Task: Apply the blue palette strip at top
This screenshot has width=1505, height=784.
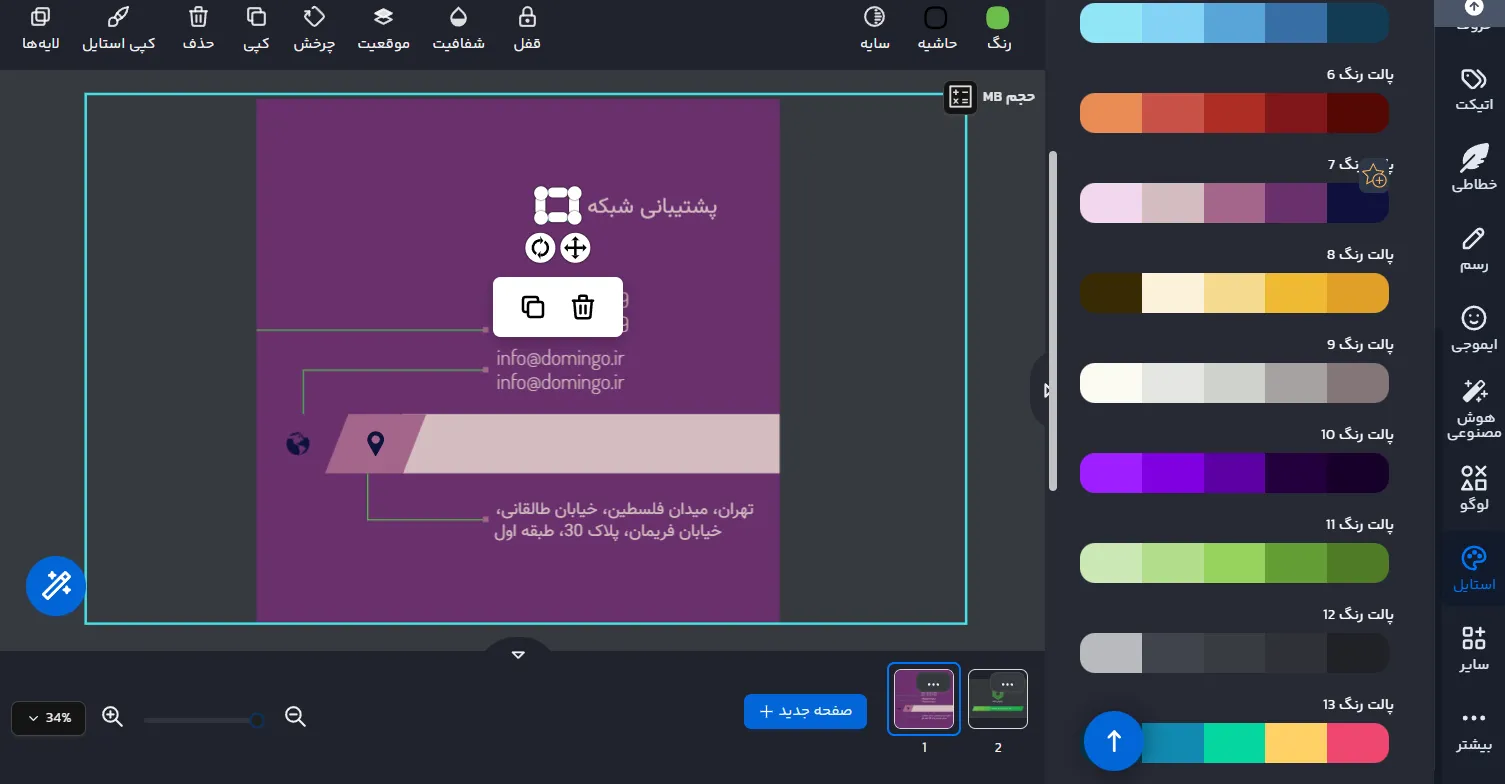Action: click(1234, 23)
